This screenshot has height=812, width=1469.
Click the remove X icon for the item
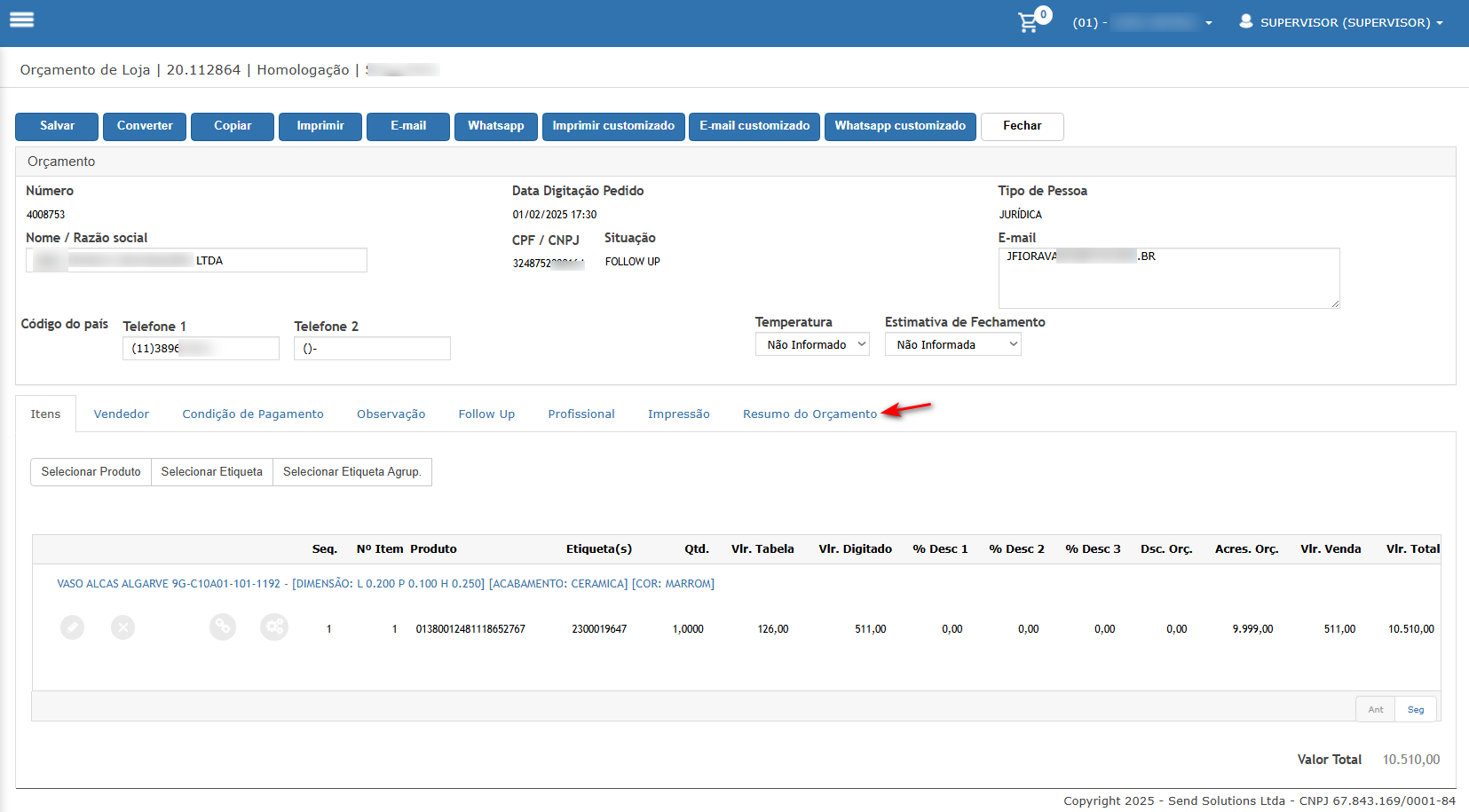123,627
